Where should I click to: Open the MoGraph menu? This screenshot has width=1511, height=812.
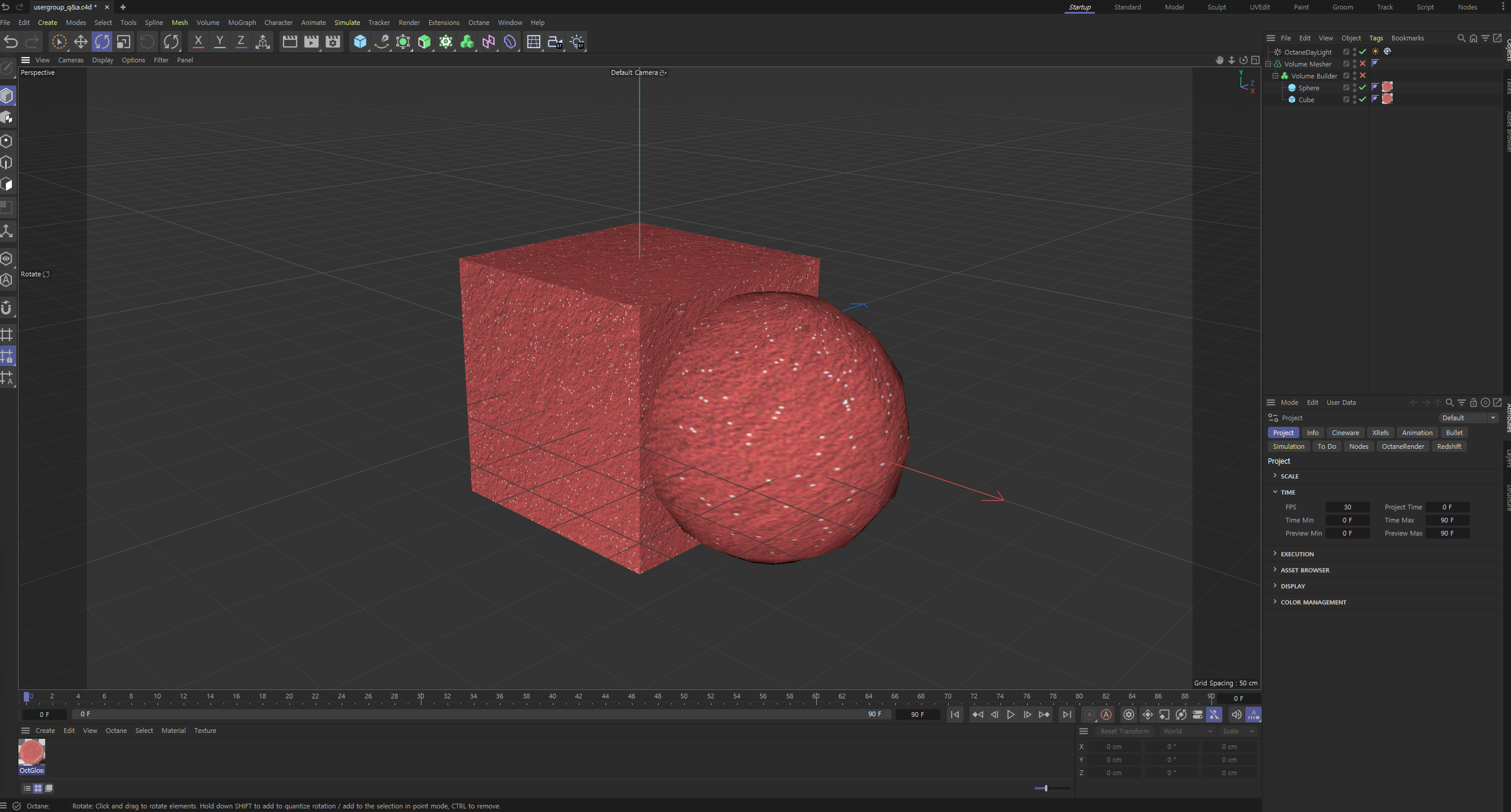242,23
